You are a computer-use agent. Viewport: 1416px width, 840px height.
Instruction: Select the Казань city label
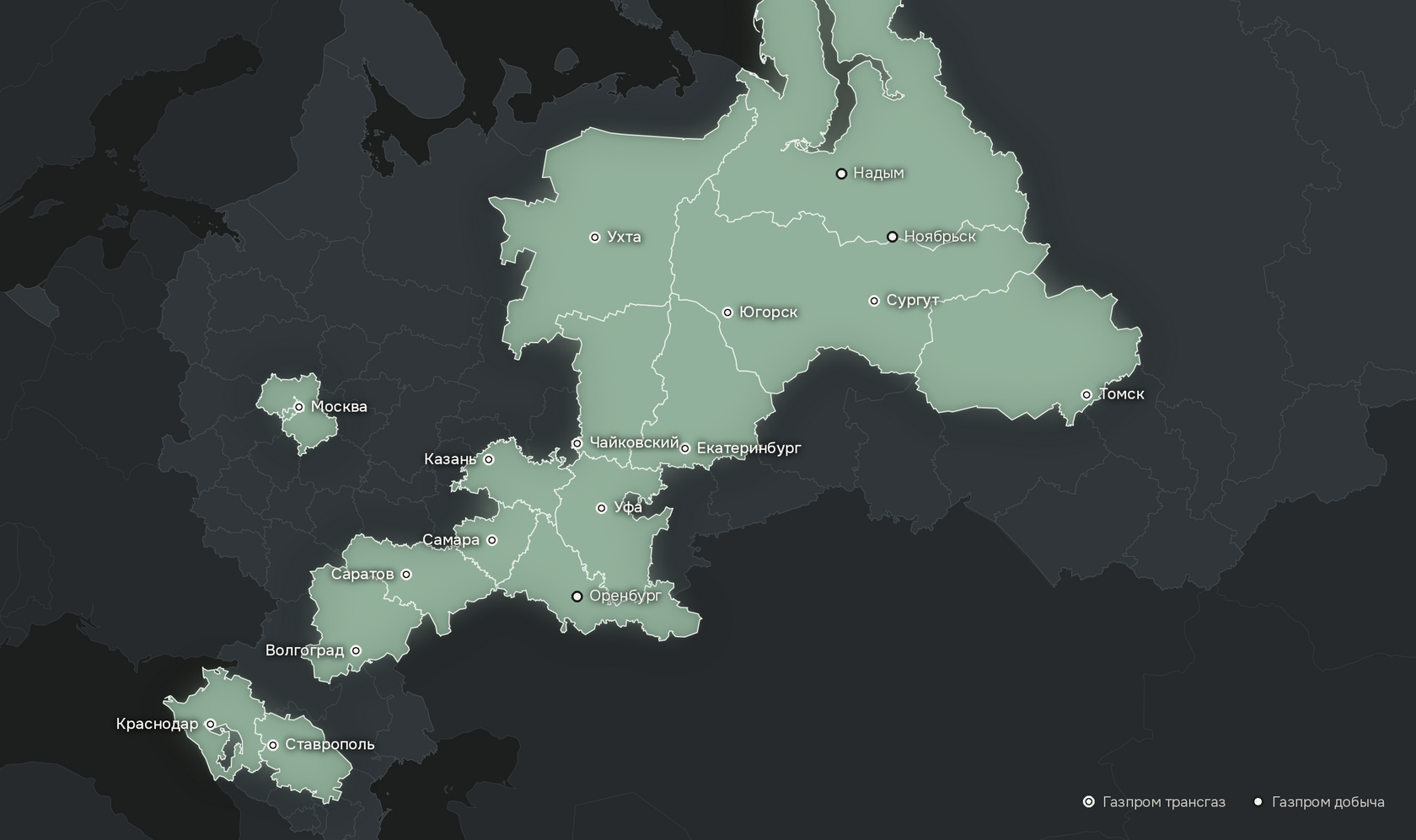(x=450, y=459)
